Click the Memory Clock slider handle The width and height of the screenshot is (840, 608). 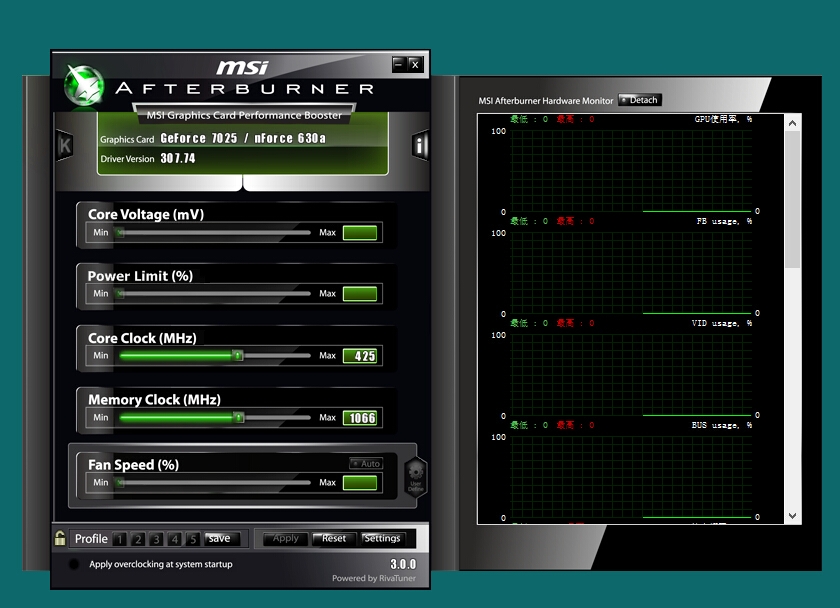[238, 417]
